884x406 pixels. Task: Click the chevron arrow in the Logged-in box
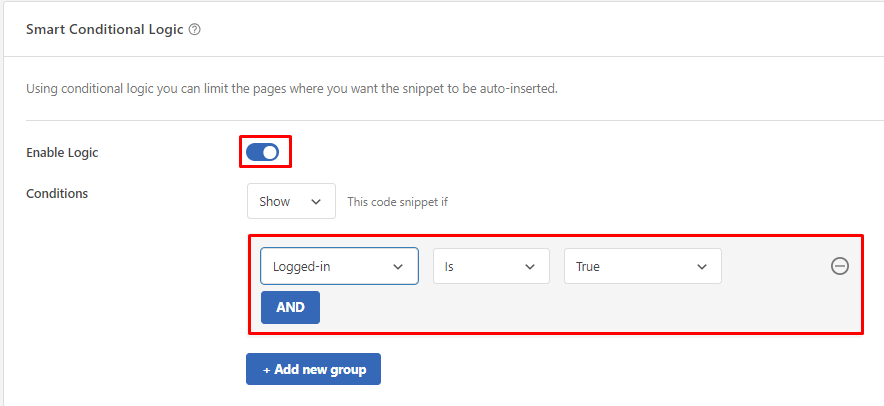[x=398, y=267]
